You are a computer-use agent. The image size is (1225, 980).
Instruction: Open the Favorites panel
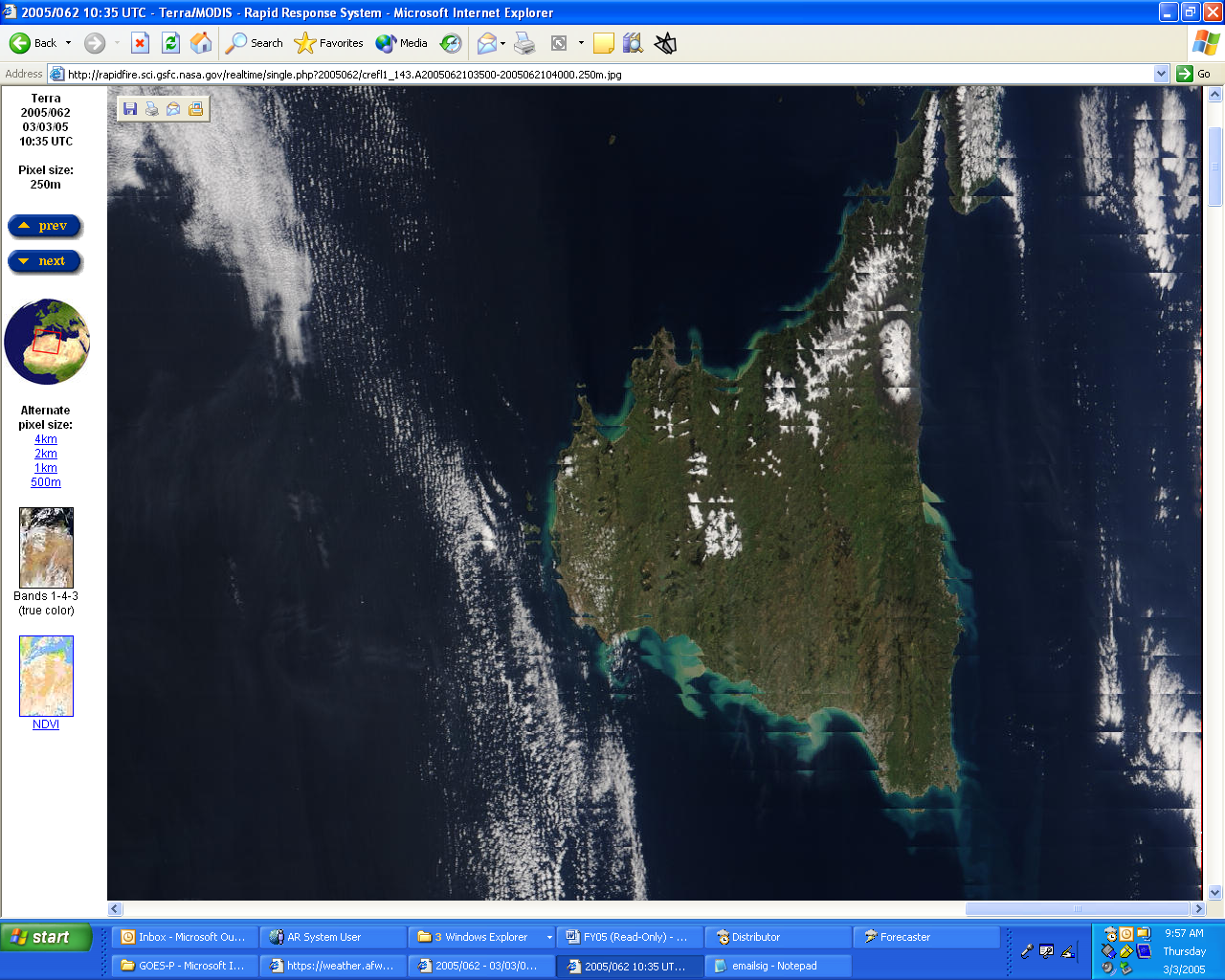point(329,43)
